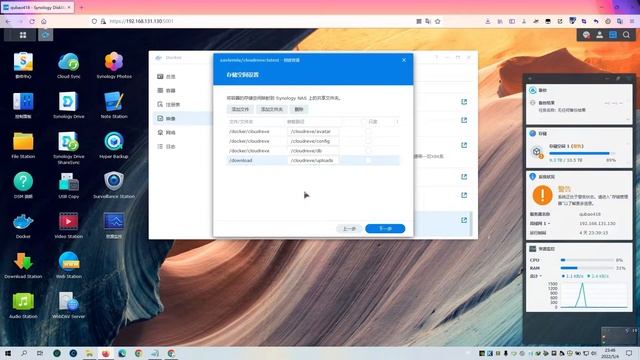Click the storage volume usage bar
This screenshot has height=360, width=640.
582,153
